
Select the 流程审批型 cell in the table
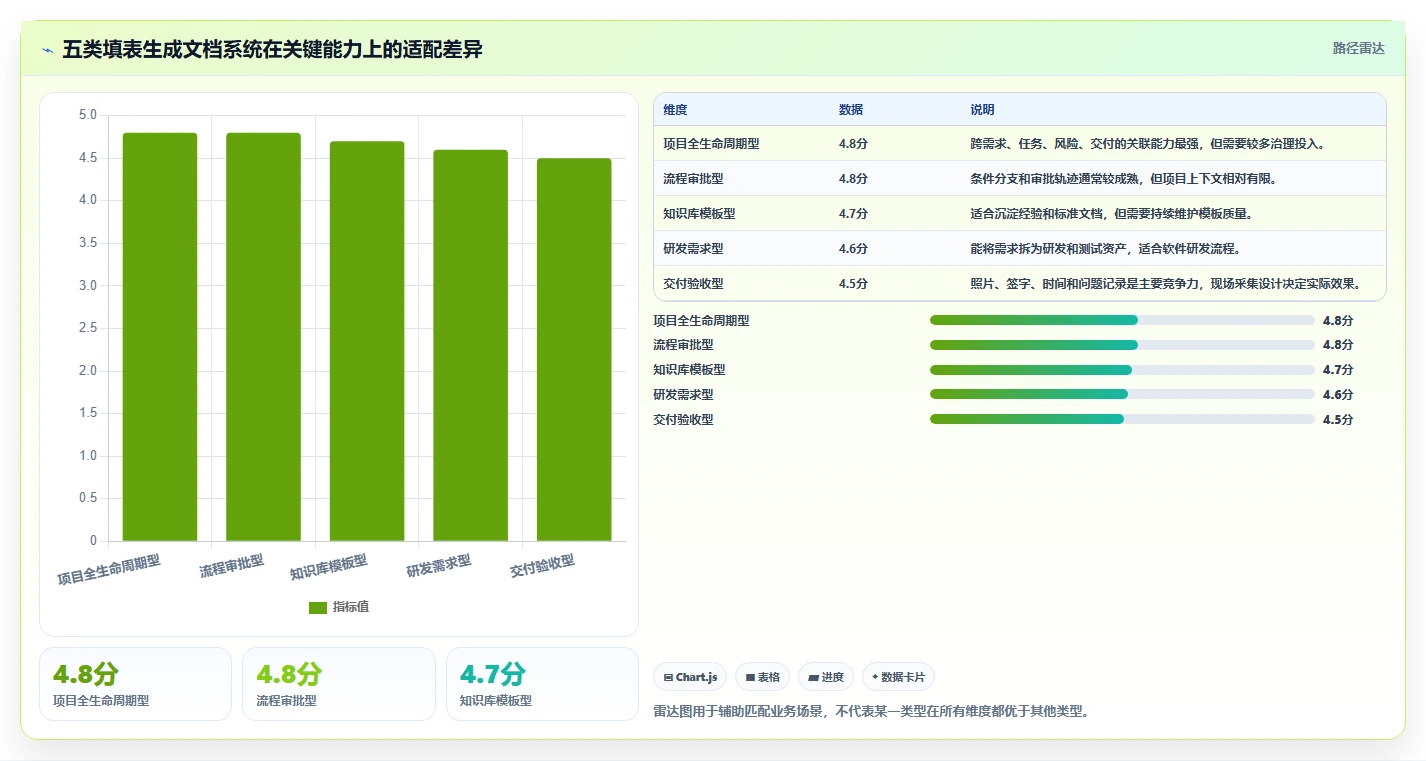pos(693,179)
